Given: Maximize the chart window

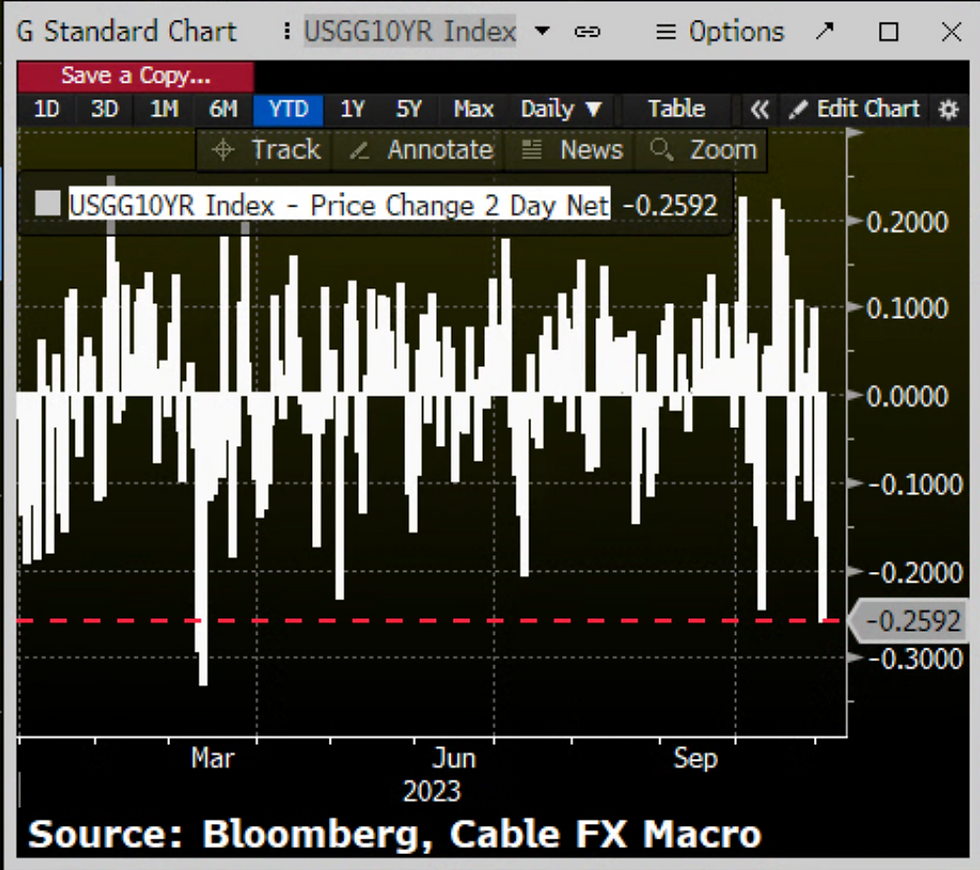Looking at the screenshot, I should (889, 32).
